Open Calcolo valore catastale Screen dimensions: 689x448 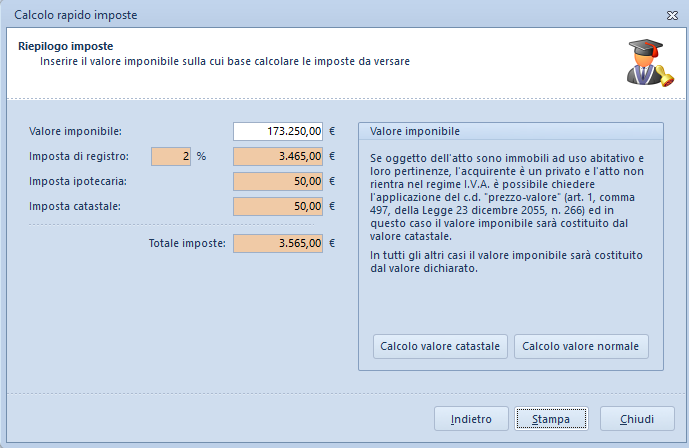click(x=440, y=347)
